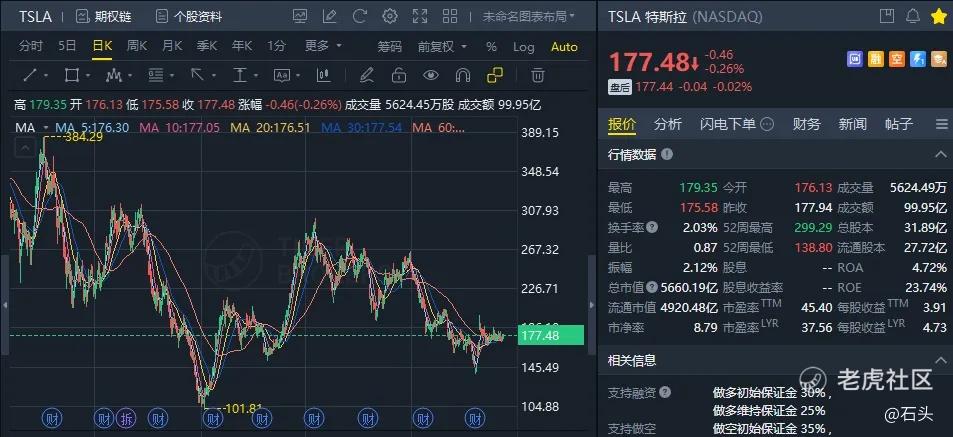This screenshot has height=437, width=953.
Task: Select the 年K yearly chart timeframe
Action: (242, 46)
